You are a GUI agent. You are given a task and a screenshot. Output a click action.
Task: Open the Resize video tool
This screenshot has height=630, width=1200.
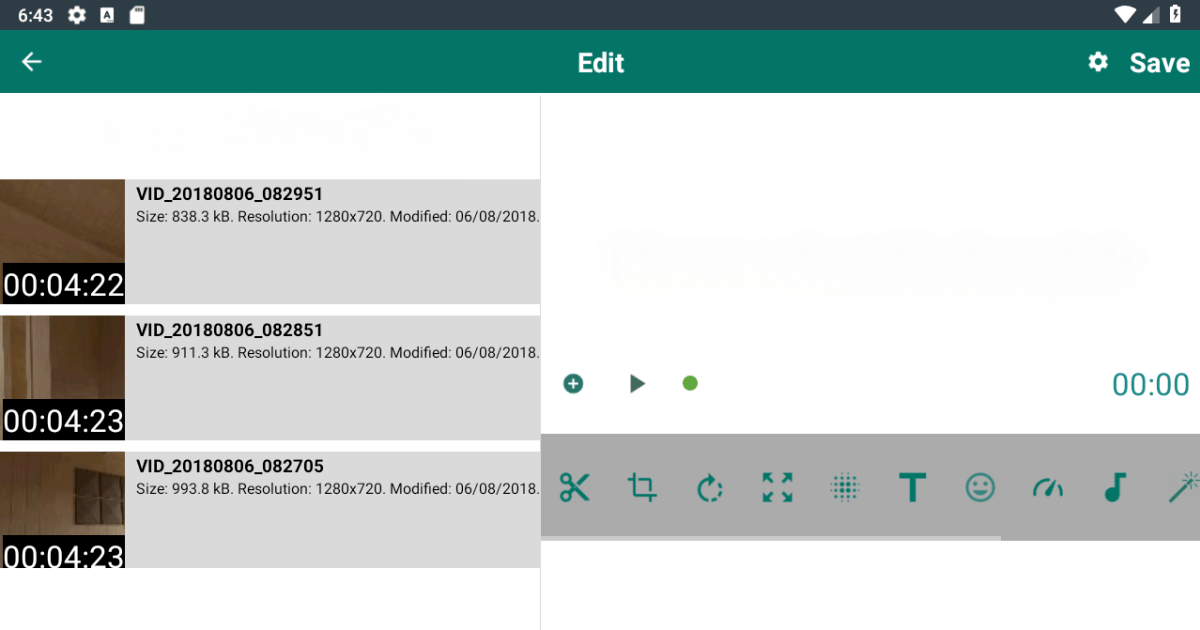[x=777, y=488]
